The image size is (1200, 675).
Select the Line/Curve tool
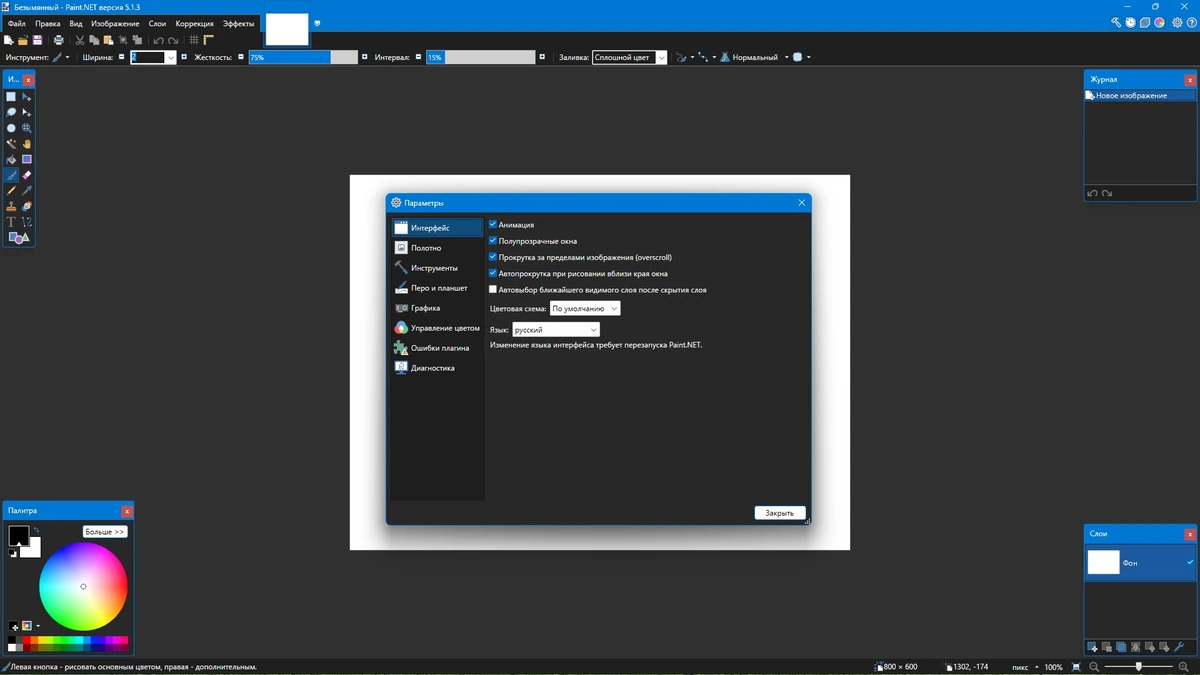point(27,222)
